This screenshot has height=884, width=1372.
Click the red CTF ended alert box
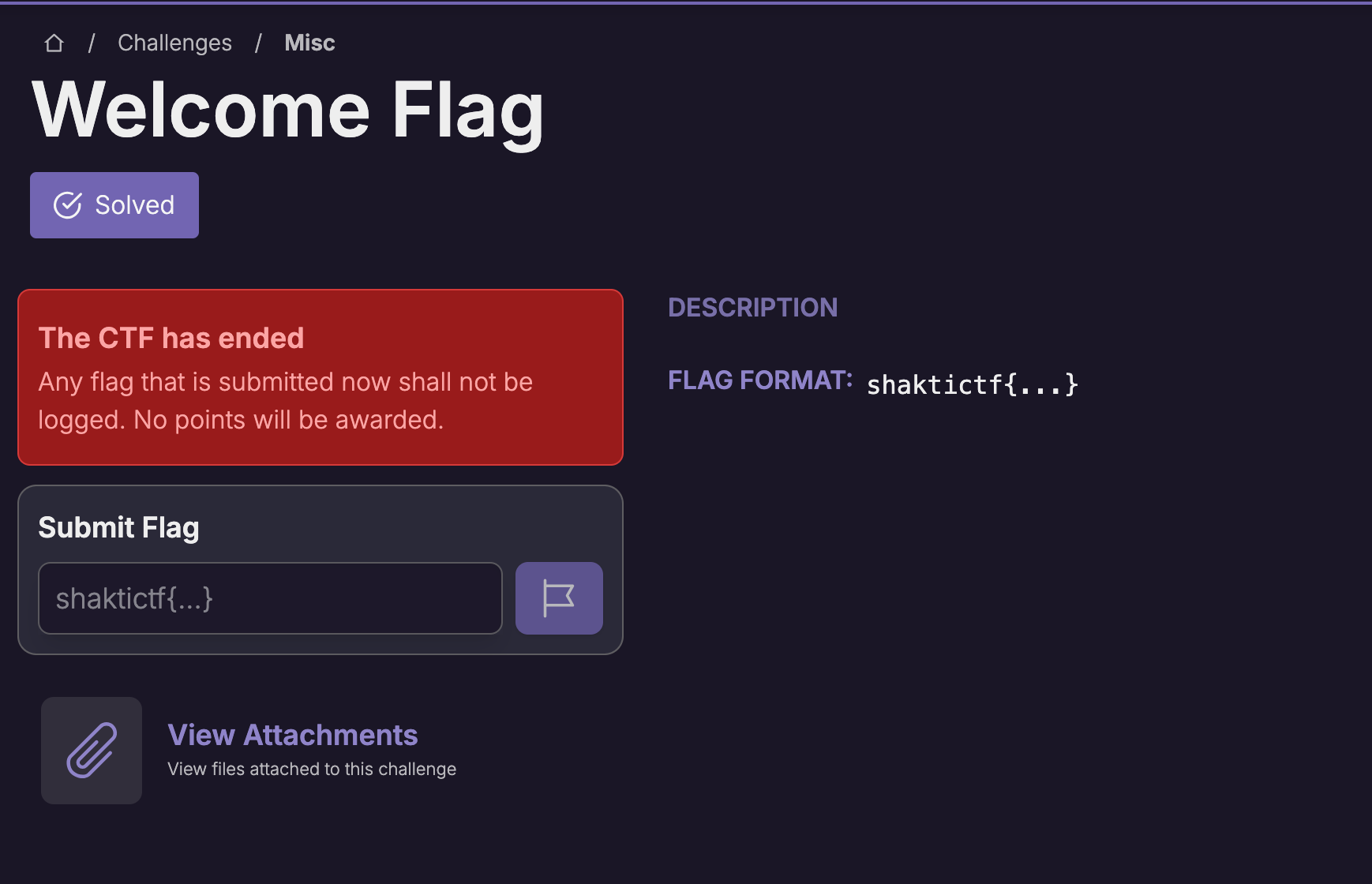[321, 377]
